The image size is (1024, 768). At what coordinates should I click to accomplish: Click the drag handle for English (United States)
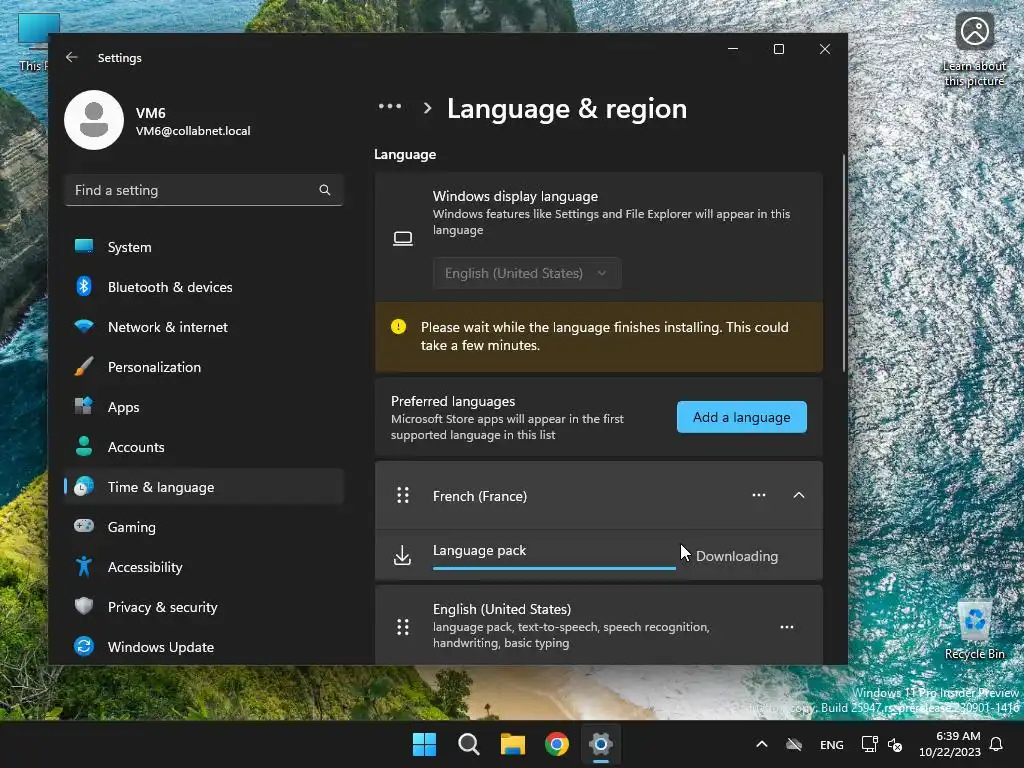(x=403, y=627)
